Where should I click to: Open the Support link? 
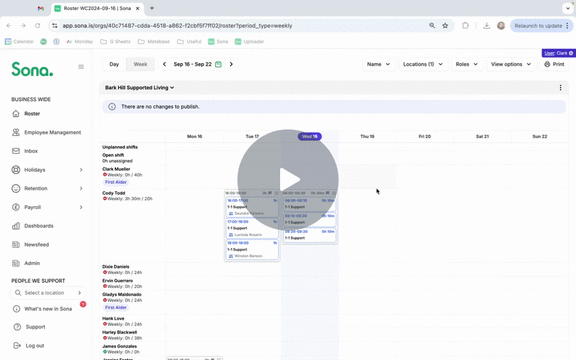coord(35,327)
